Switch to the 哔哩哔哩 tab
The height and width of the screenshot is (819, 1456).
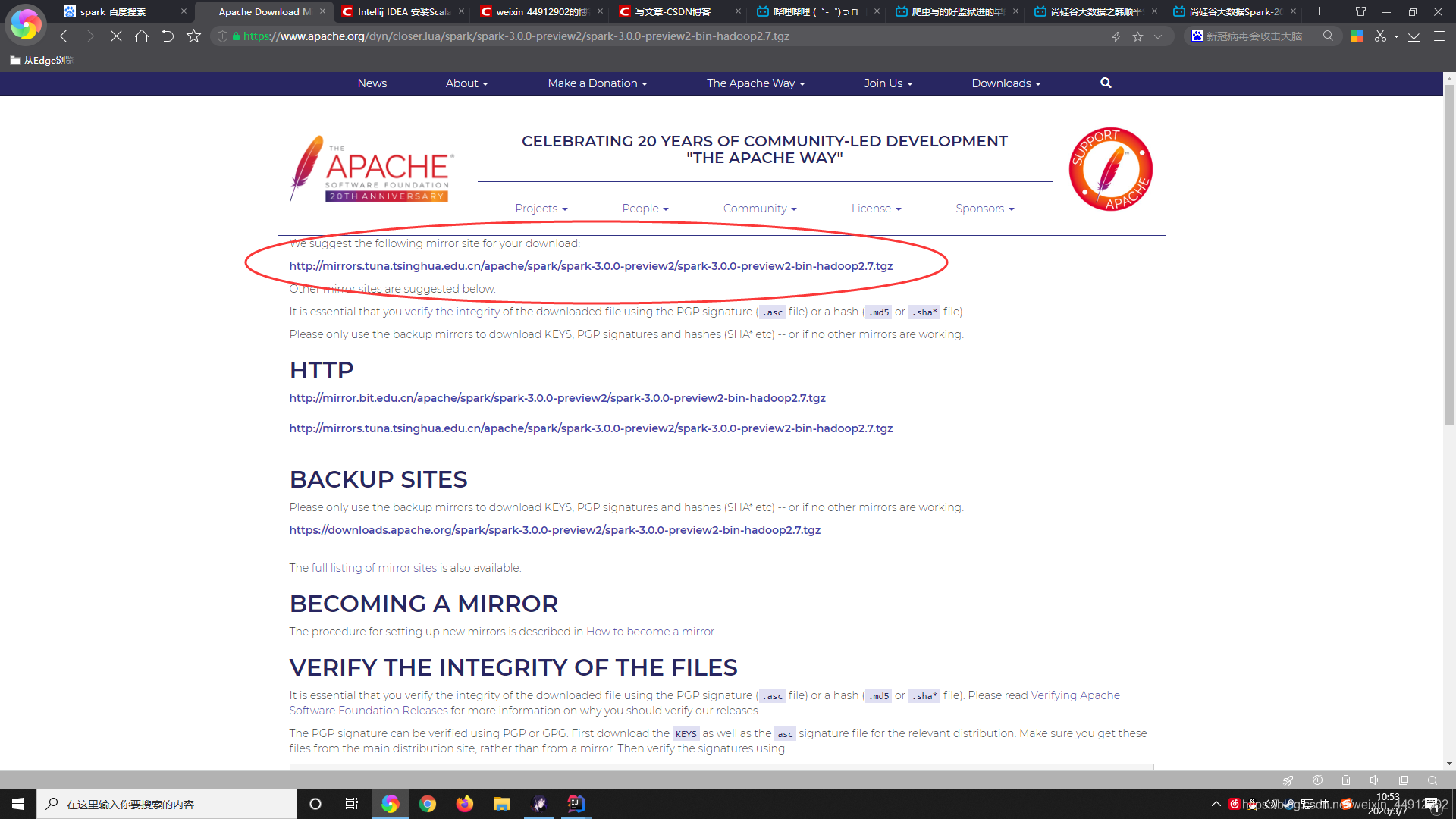(x=819, y=11)
